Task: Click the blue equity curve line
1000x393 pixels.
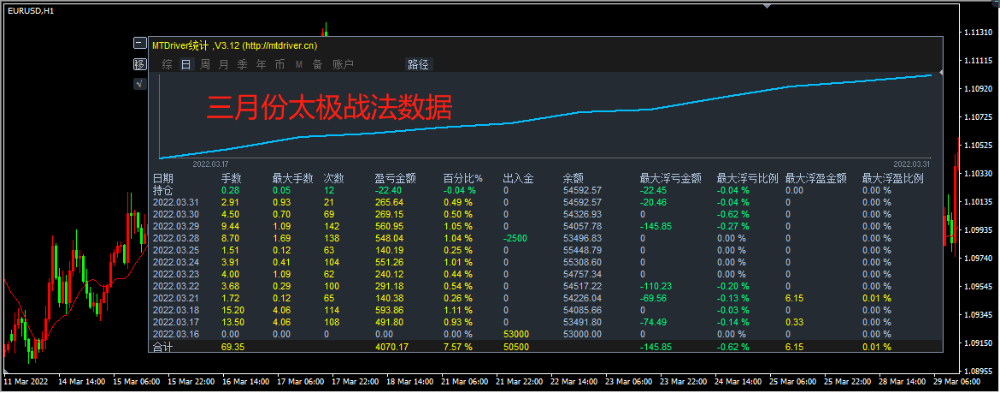Action: 545,116
